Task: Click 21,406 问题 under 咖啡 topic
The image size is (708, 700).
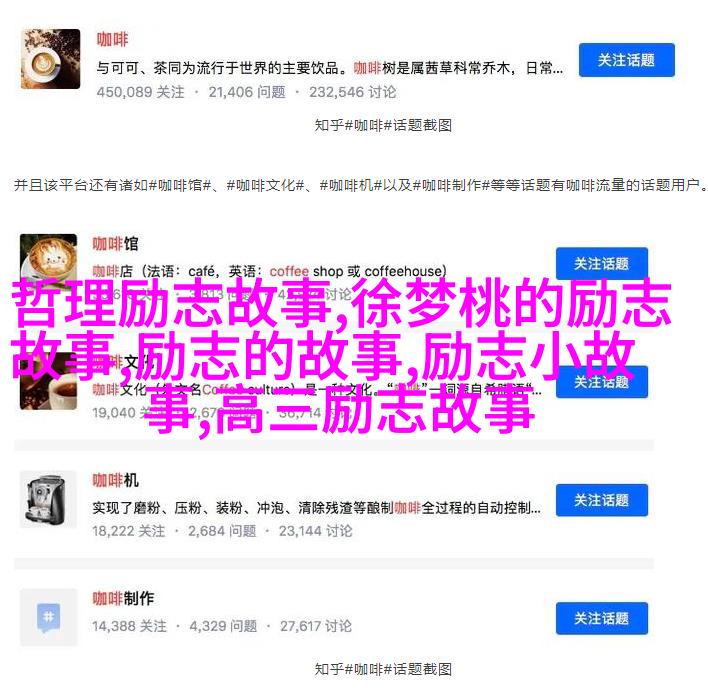Action: tap(247, 92)
